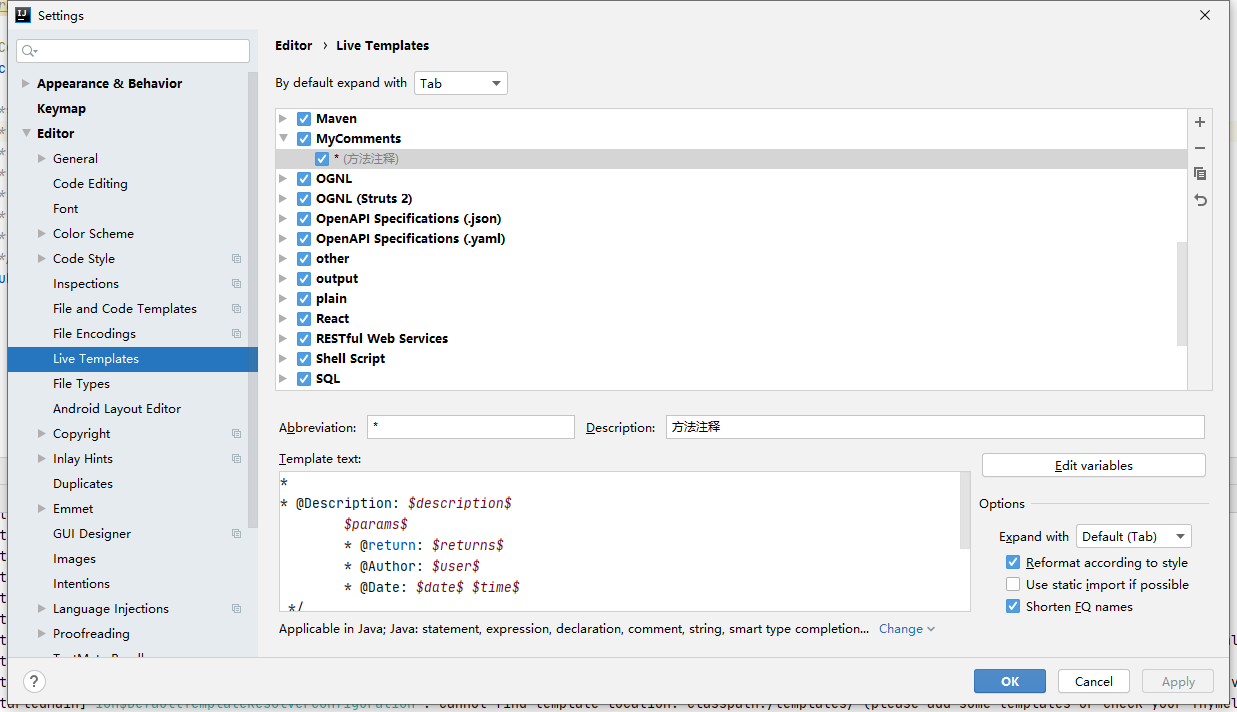
Task: Click the project-level icon beside Code Style
Action: (x=236, y=259)
